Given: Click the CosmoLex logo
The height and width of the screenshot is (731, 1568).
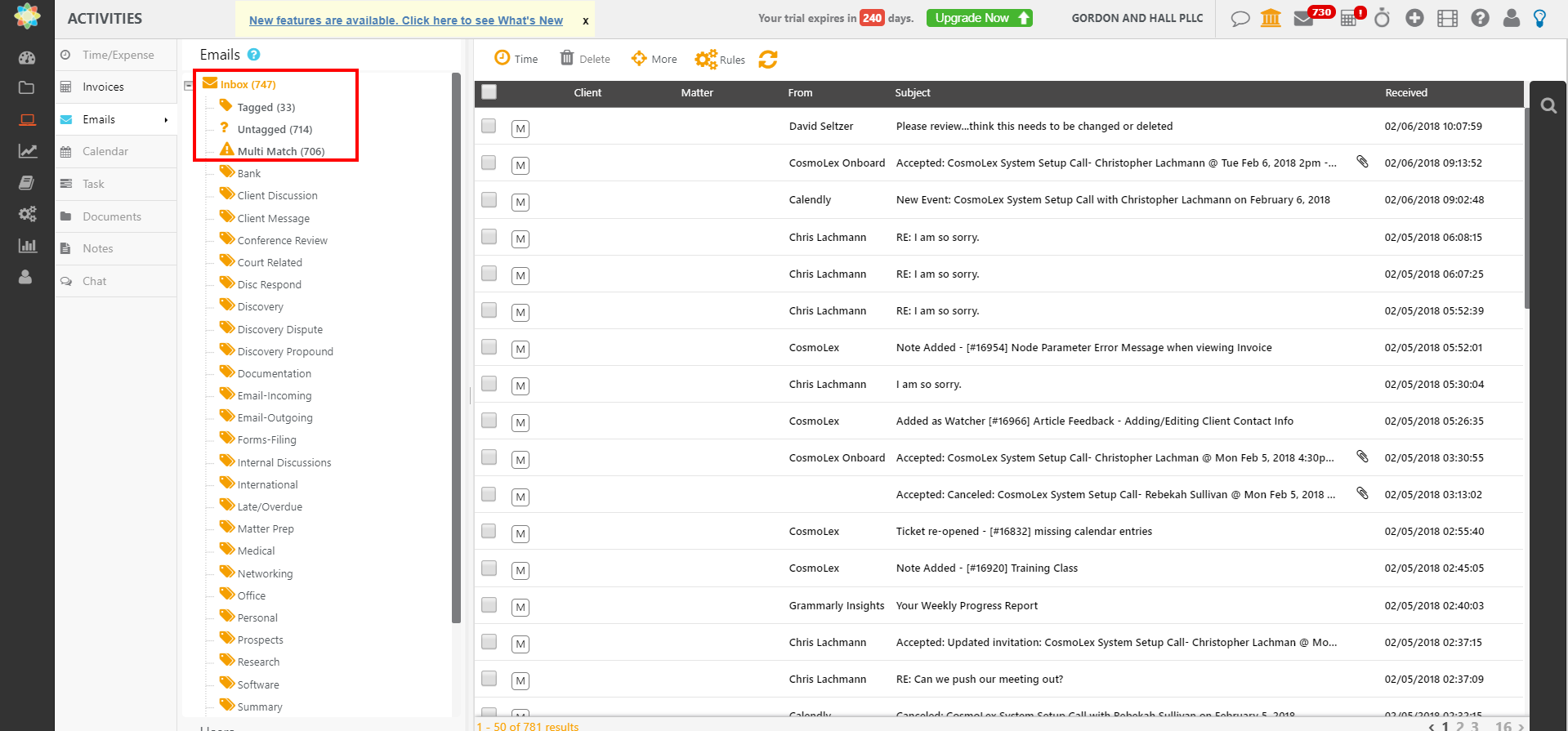Looking at the screenshot, I should coord(27,16).
